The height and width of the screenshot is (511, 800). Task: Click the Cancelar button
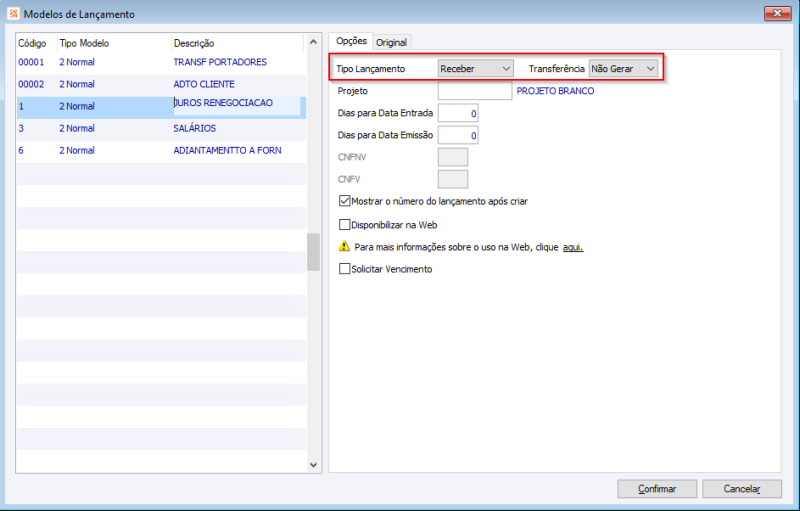(742, 489)
